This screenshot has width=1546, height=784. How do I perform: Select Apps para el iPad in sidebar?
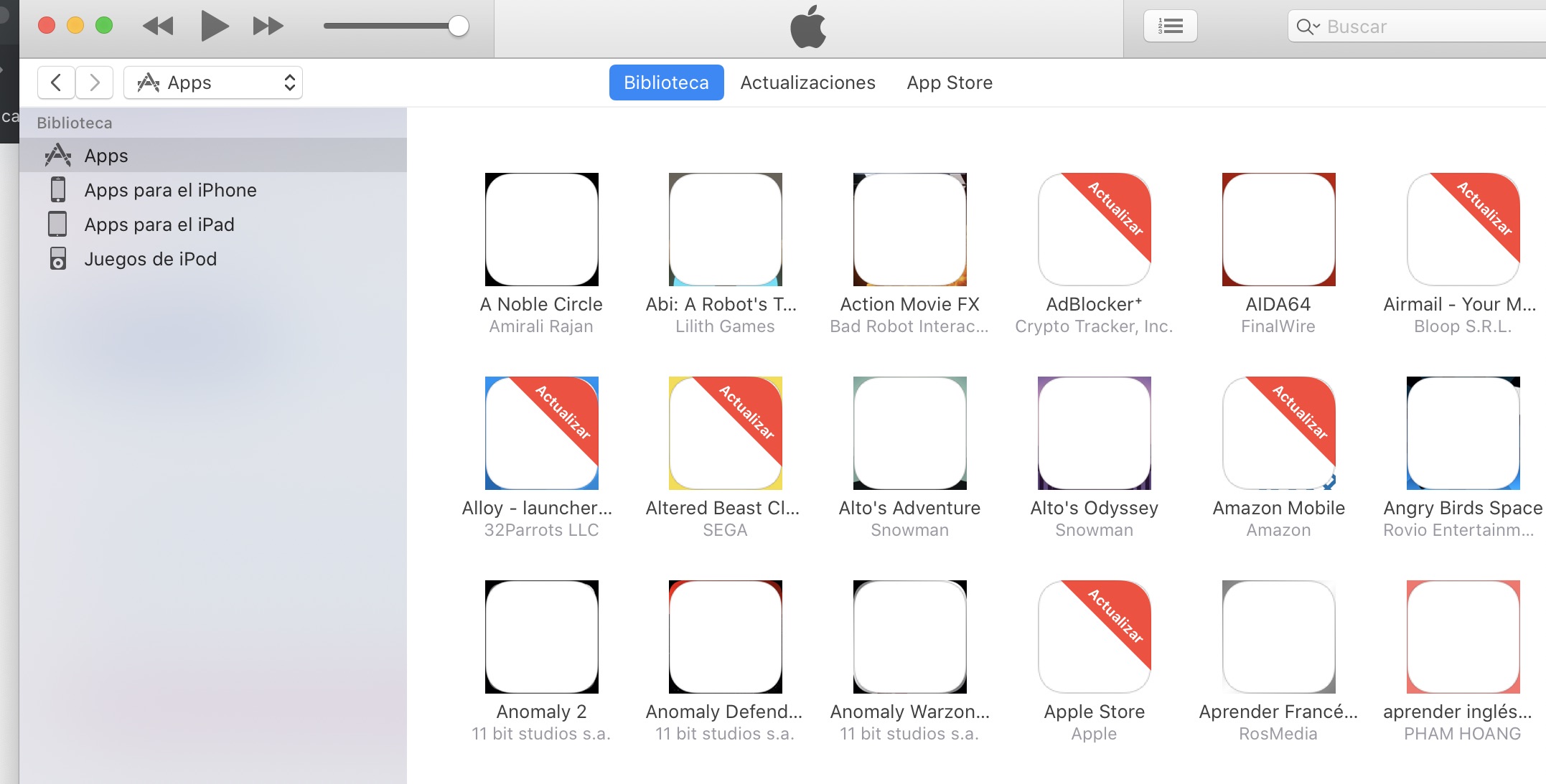(x=159, y=225)
